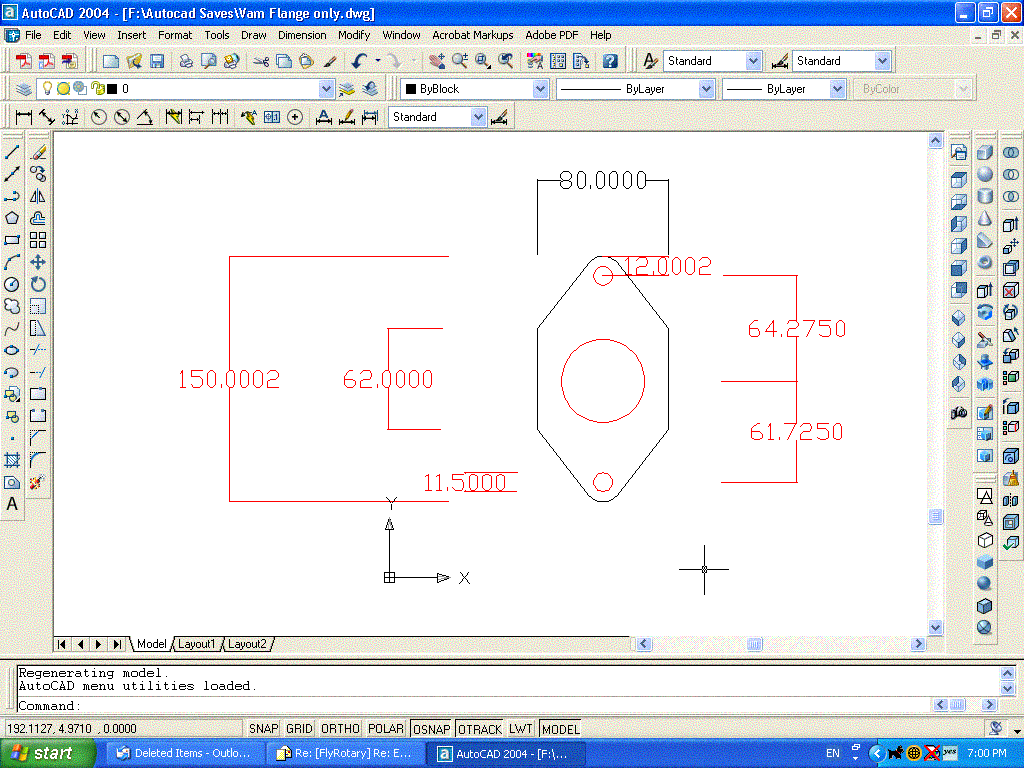The width and height of the screenshot is (1024, 768).
Task: Click the Command line input field
Action: pyautogui.click(x=500, y=705)
